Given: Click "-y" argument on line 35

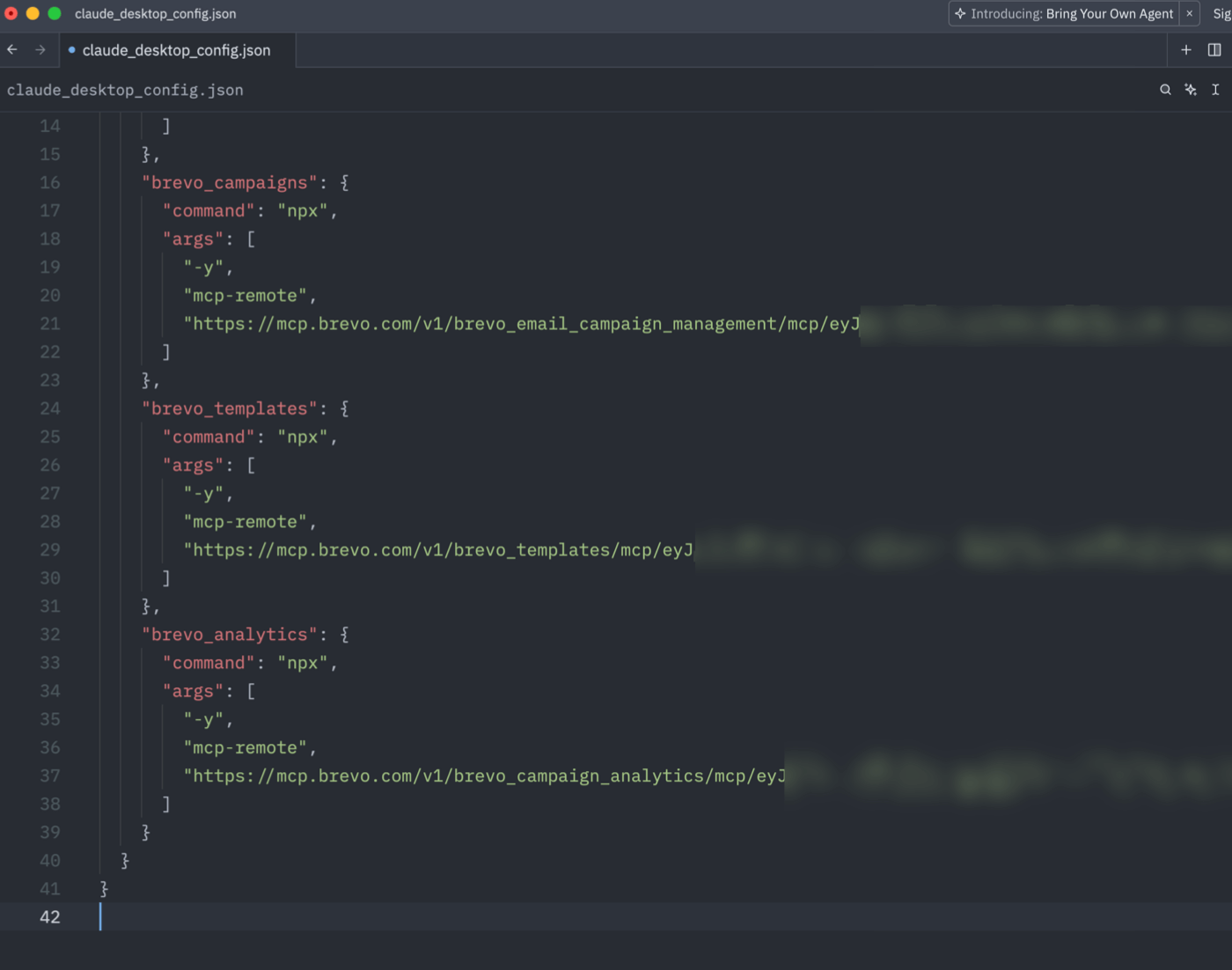Looking at the screenshot, I should [x=203, y=719].
